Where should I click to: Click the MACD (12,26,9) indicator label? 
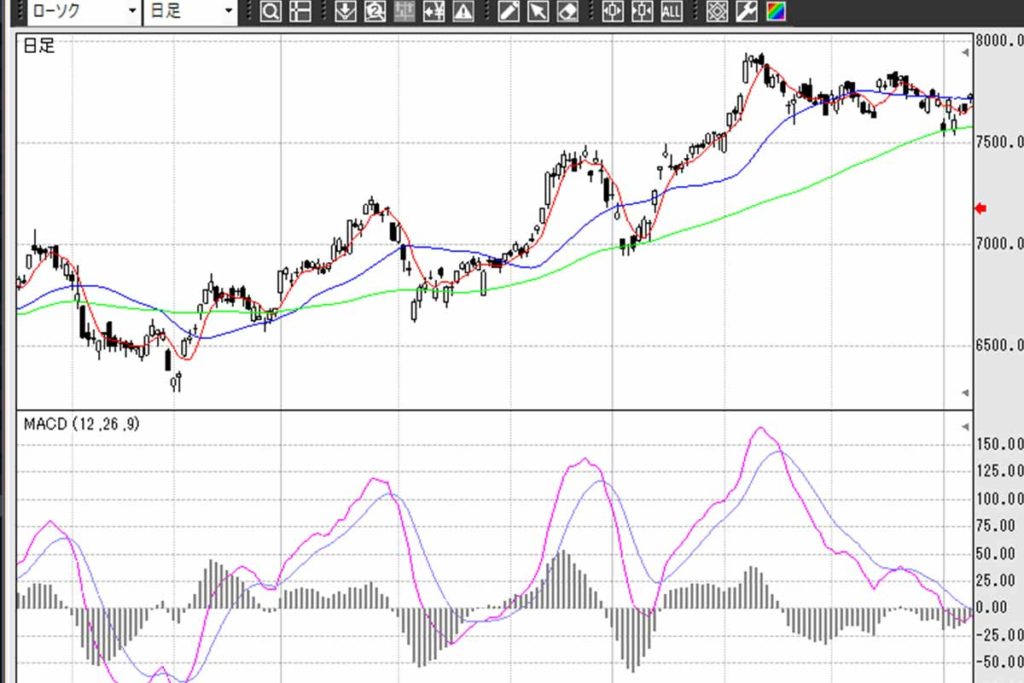click(x=82, y=425)
